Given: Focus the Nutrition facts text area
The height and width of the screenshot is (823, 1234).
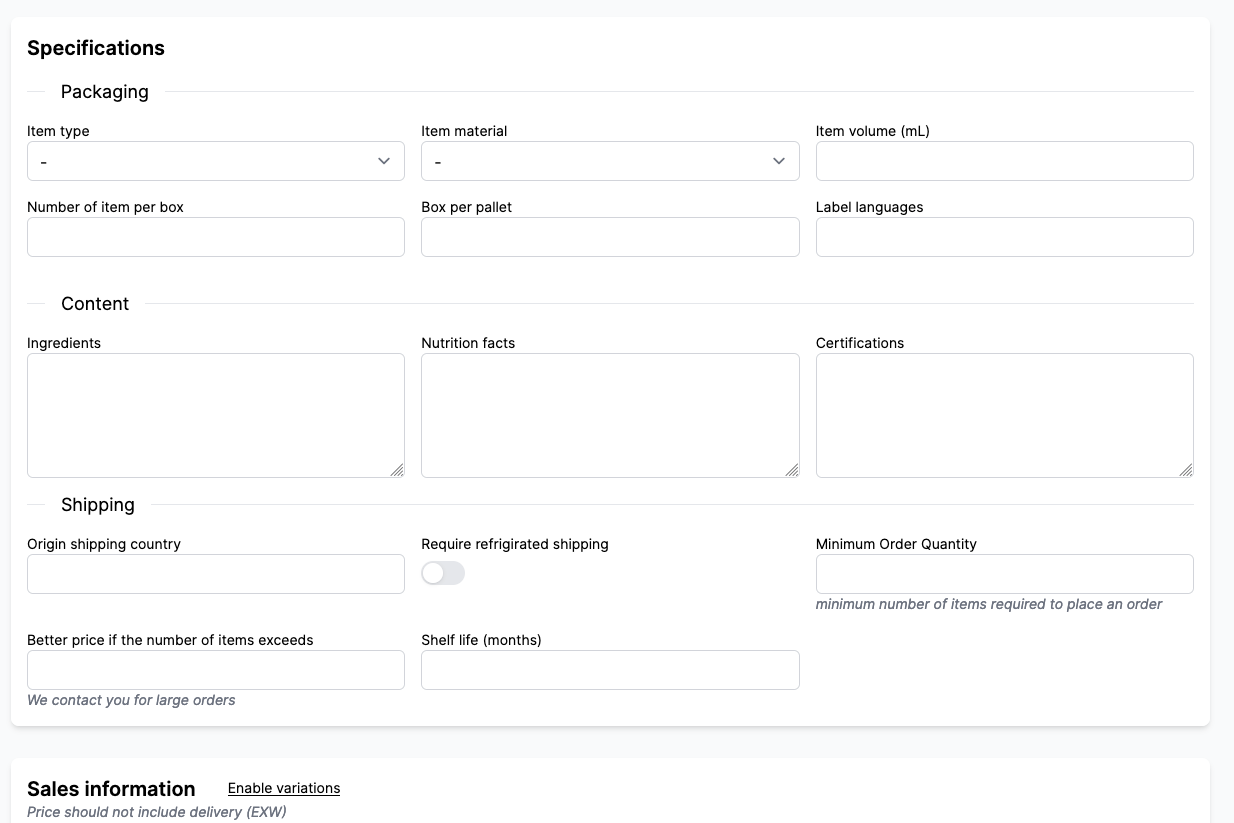Looking at the screenshot, I should [610, 415].
